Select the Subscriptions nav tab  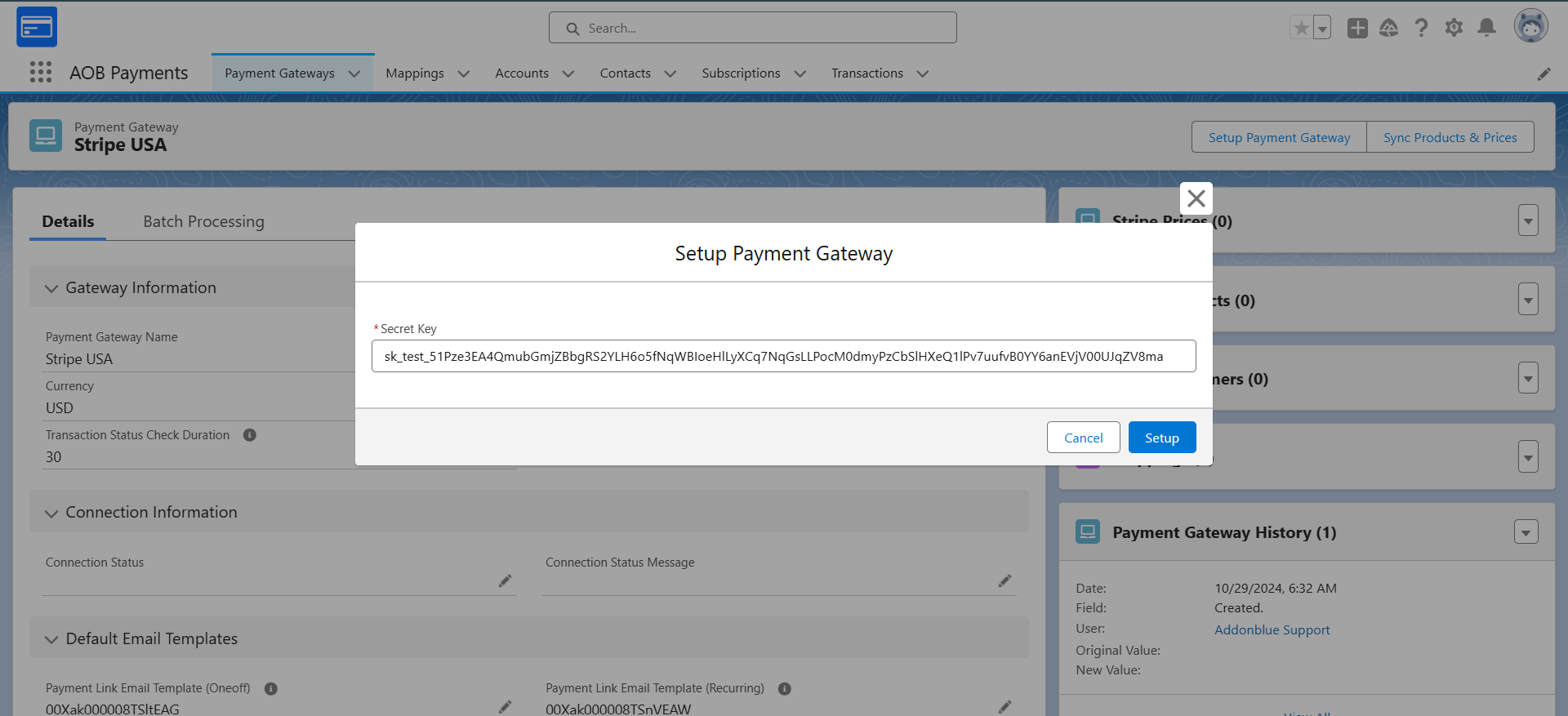tap(741, 73)
